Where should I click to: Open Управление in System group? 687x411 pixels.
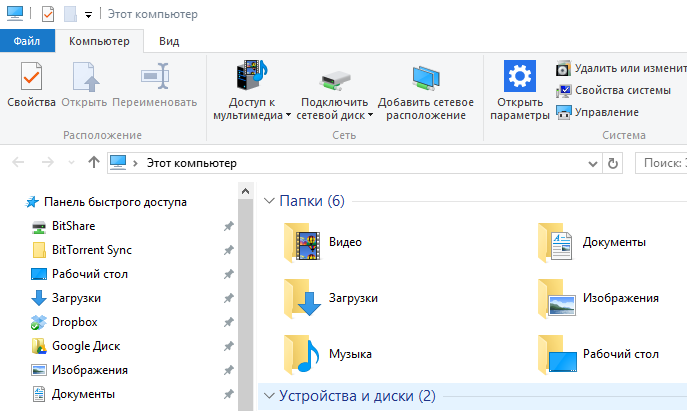point(598,112)
